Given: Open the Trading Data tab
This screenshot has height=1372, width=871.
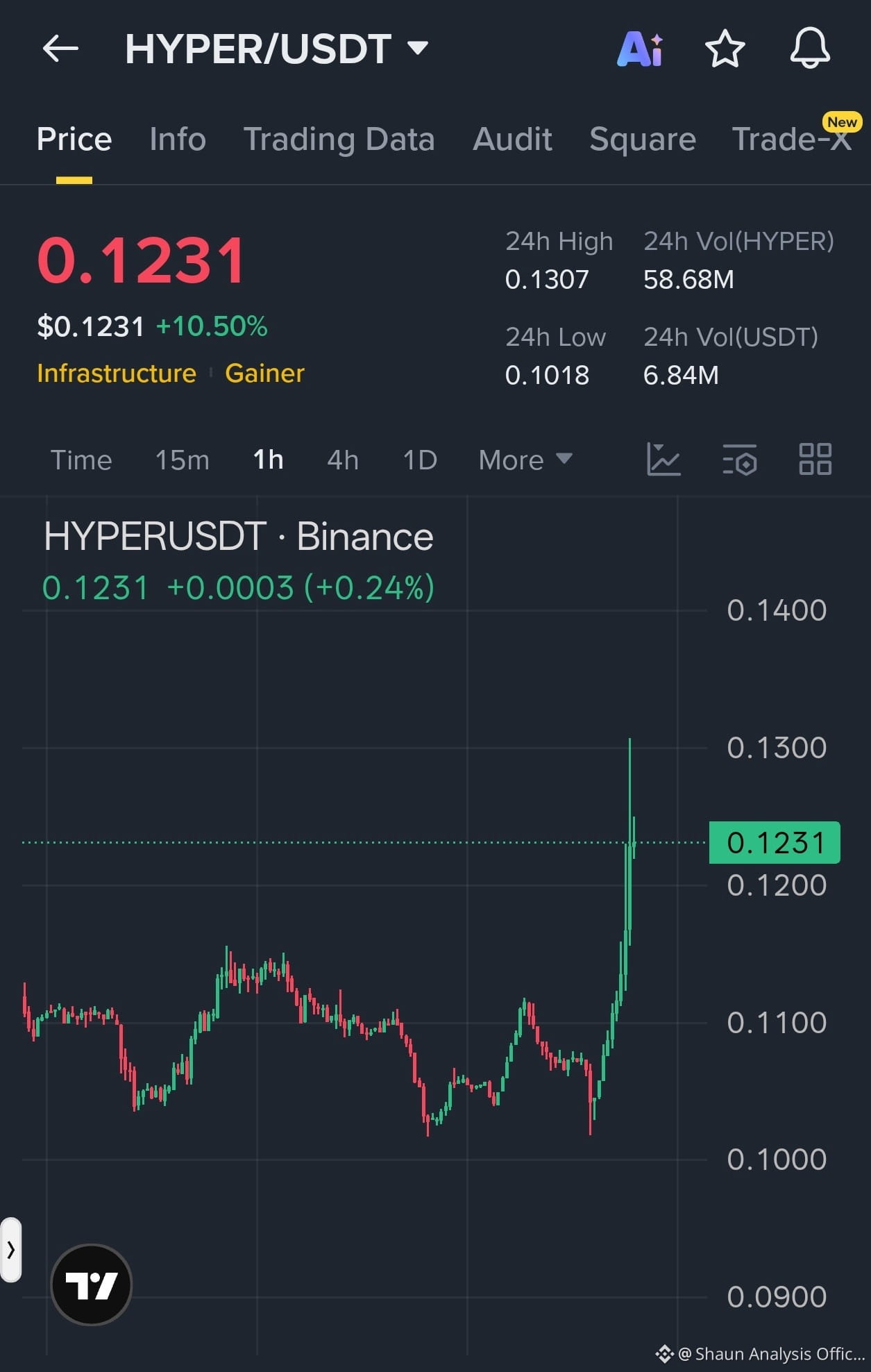Looking at the screenshot, I should (x=339, y=140).
